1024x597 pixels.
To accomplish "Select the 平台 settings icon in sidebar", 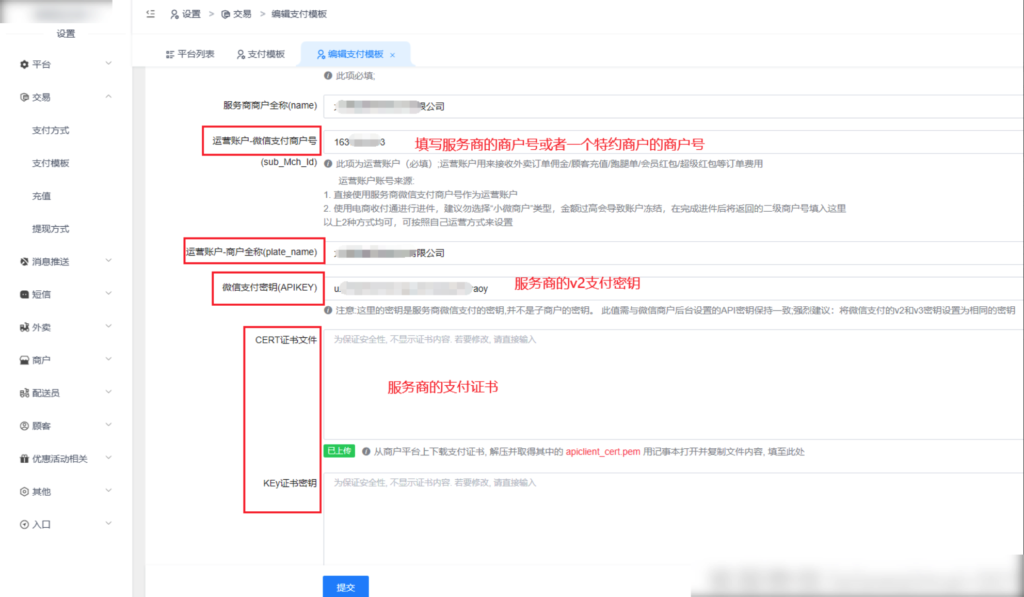I will [22, 64].
